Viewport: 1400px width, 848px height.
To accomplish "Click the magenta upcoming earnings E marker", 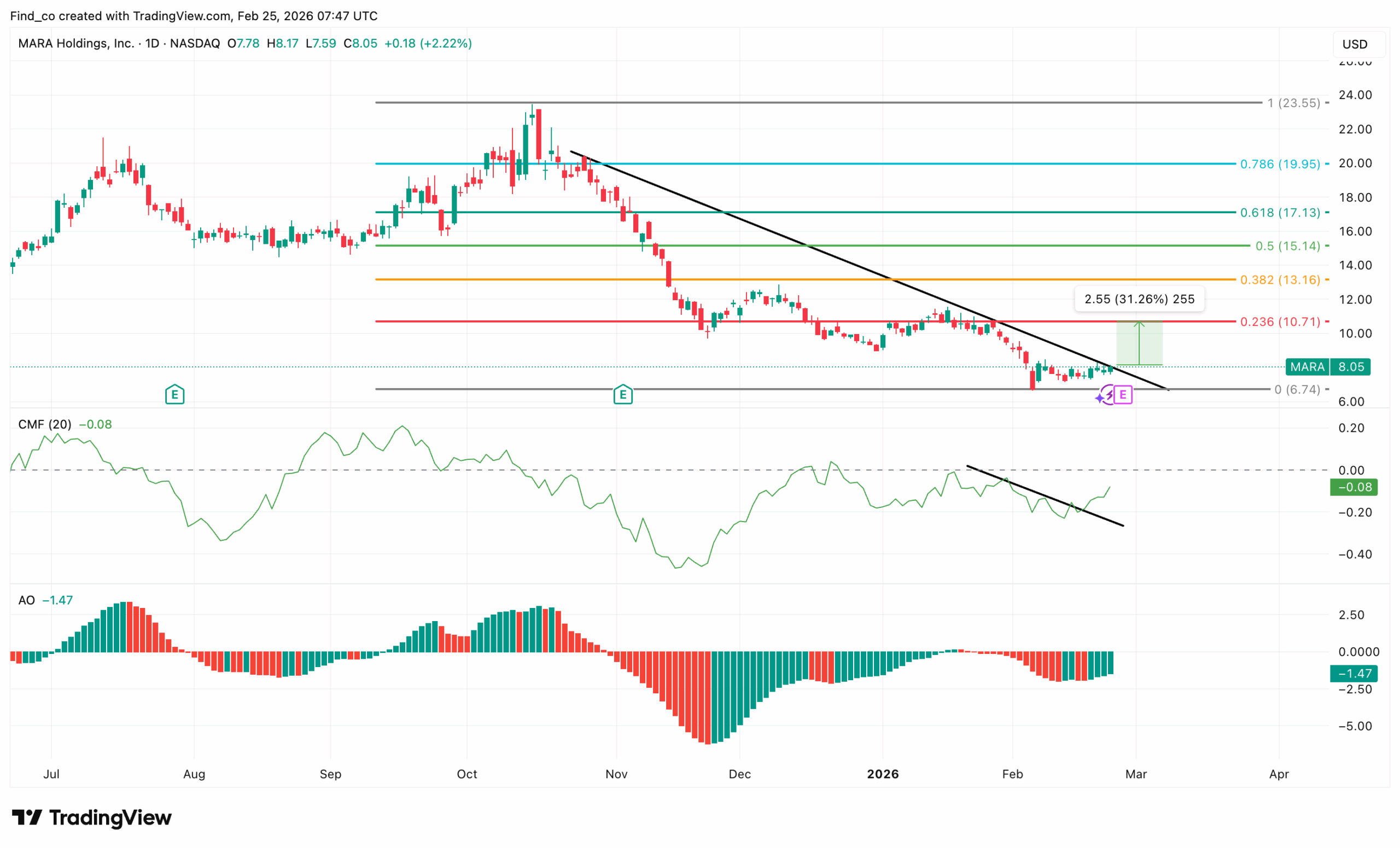I will [1123, 394].
